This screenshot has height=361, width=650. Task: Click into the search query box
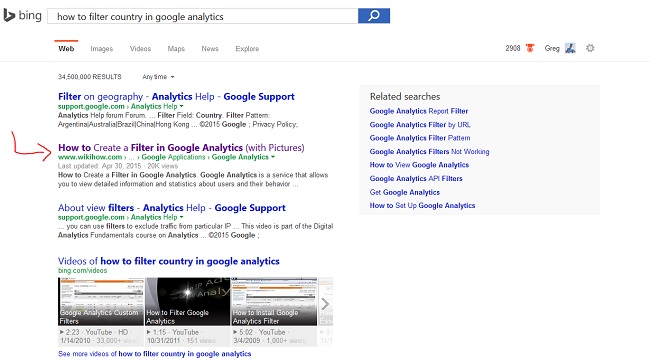click(x=203, y=16)
